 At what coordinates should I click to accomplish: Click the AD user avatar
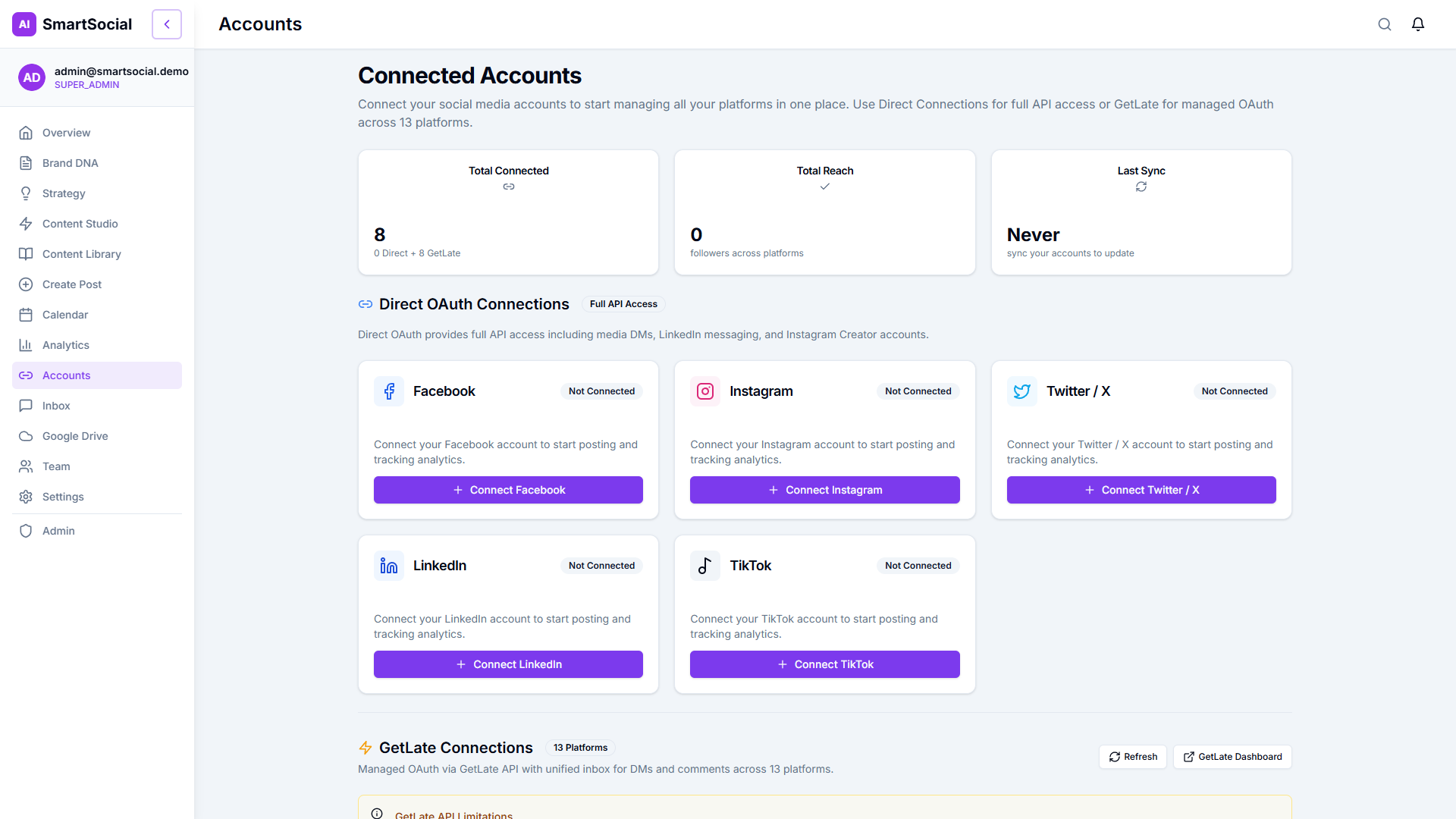click(x=32, y=77)
